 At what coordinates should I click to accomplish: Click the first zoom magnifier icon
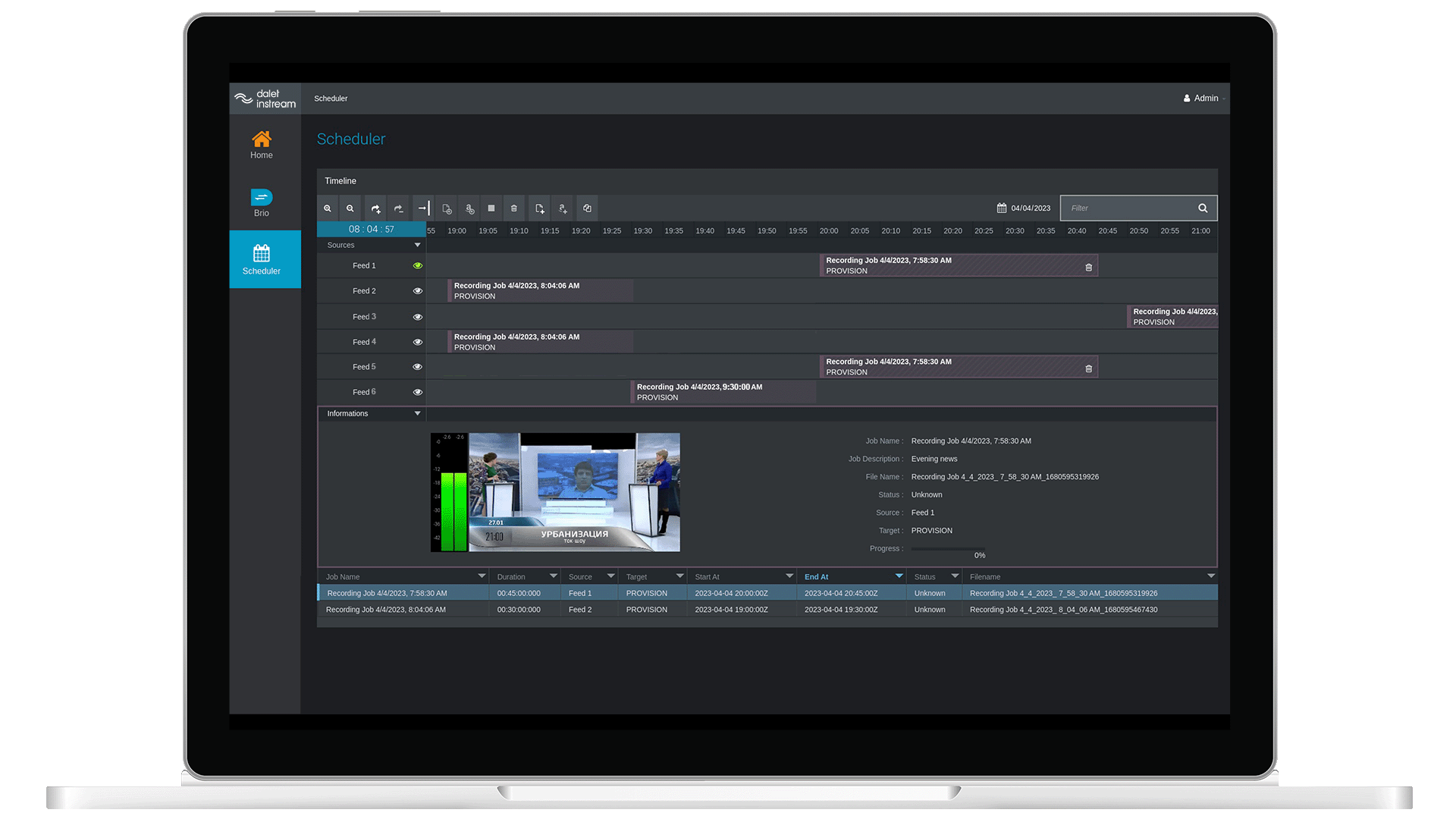point(328,209)
